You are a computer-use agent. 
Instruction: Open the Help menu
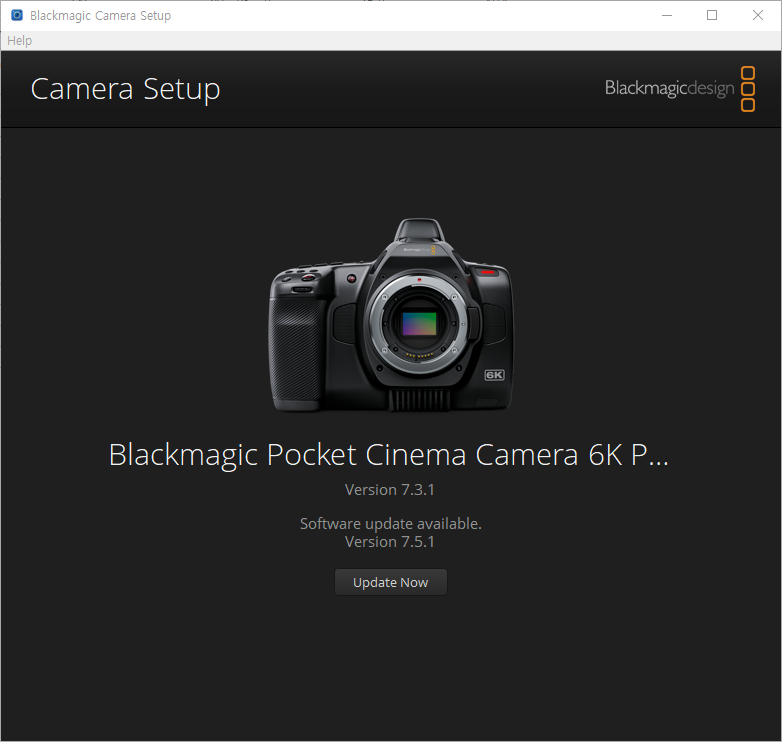(x=19, y=40)
